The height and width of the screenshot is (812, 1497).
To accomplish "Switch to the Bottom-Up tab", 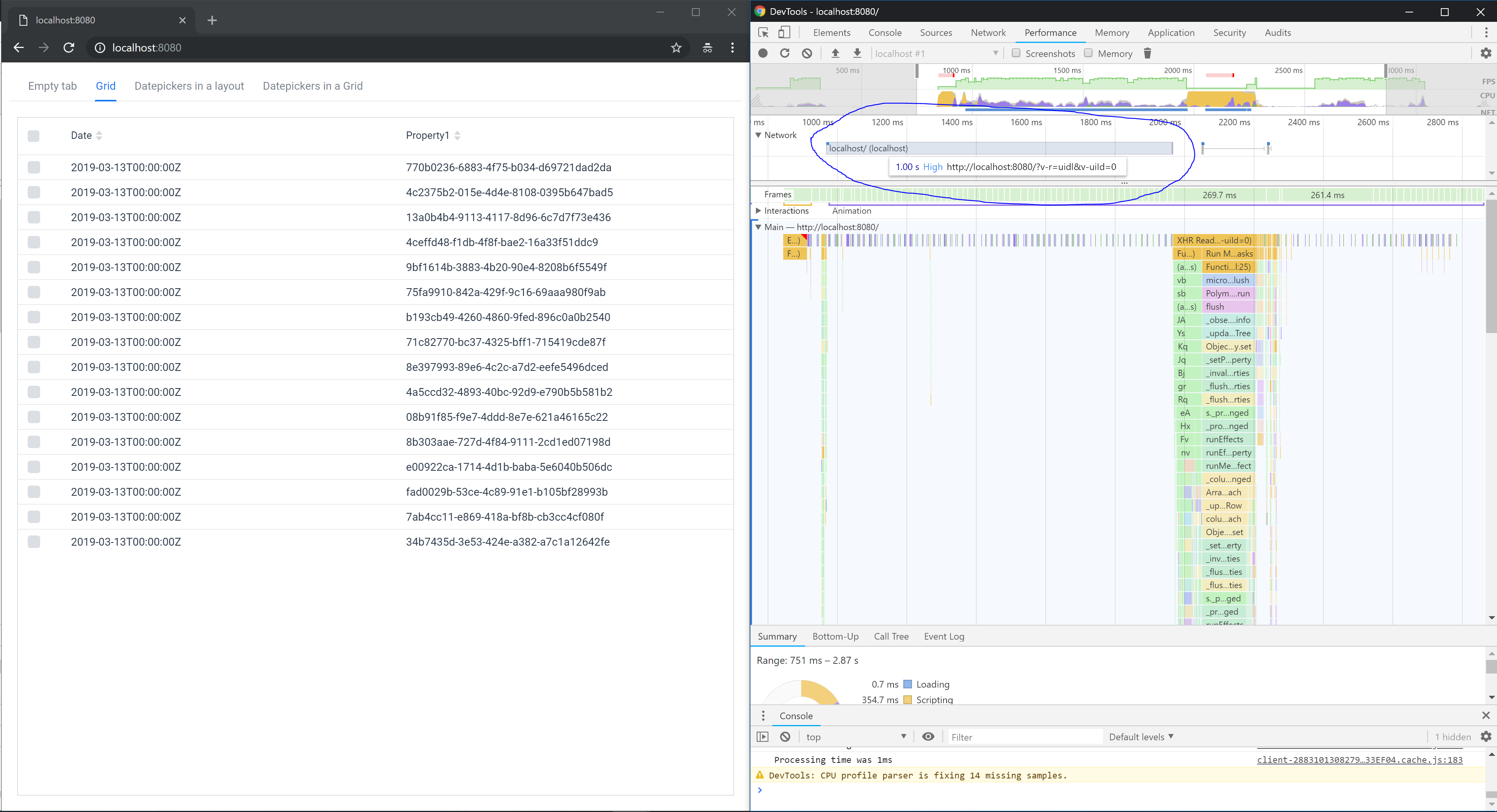I will [835, 636].
